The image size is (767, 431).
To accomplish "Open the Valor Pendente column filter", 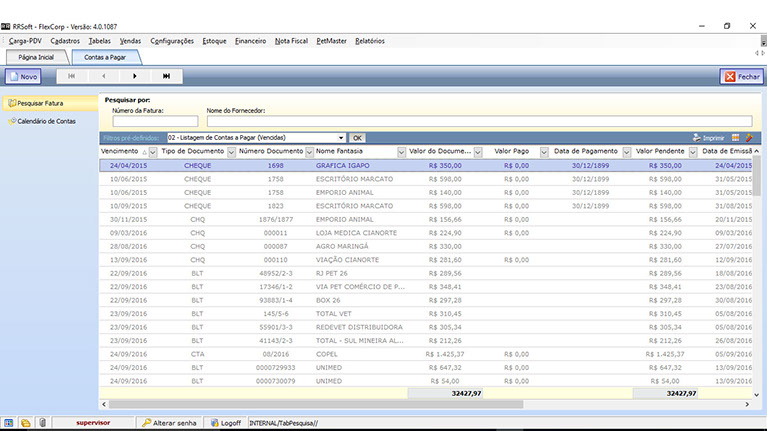I will [x=693, y=152].
